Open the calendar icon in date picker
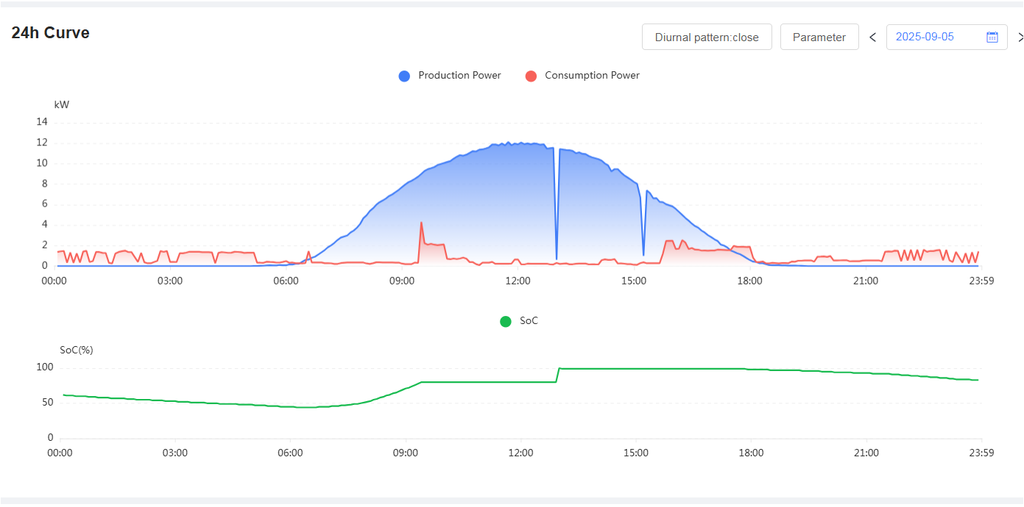This screenshot has width=1024, height=507. (992, 37)
